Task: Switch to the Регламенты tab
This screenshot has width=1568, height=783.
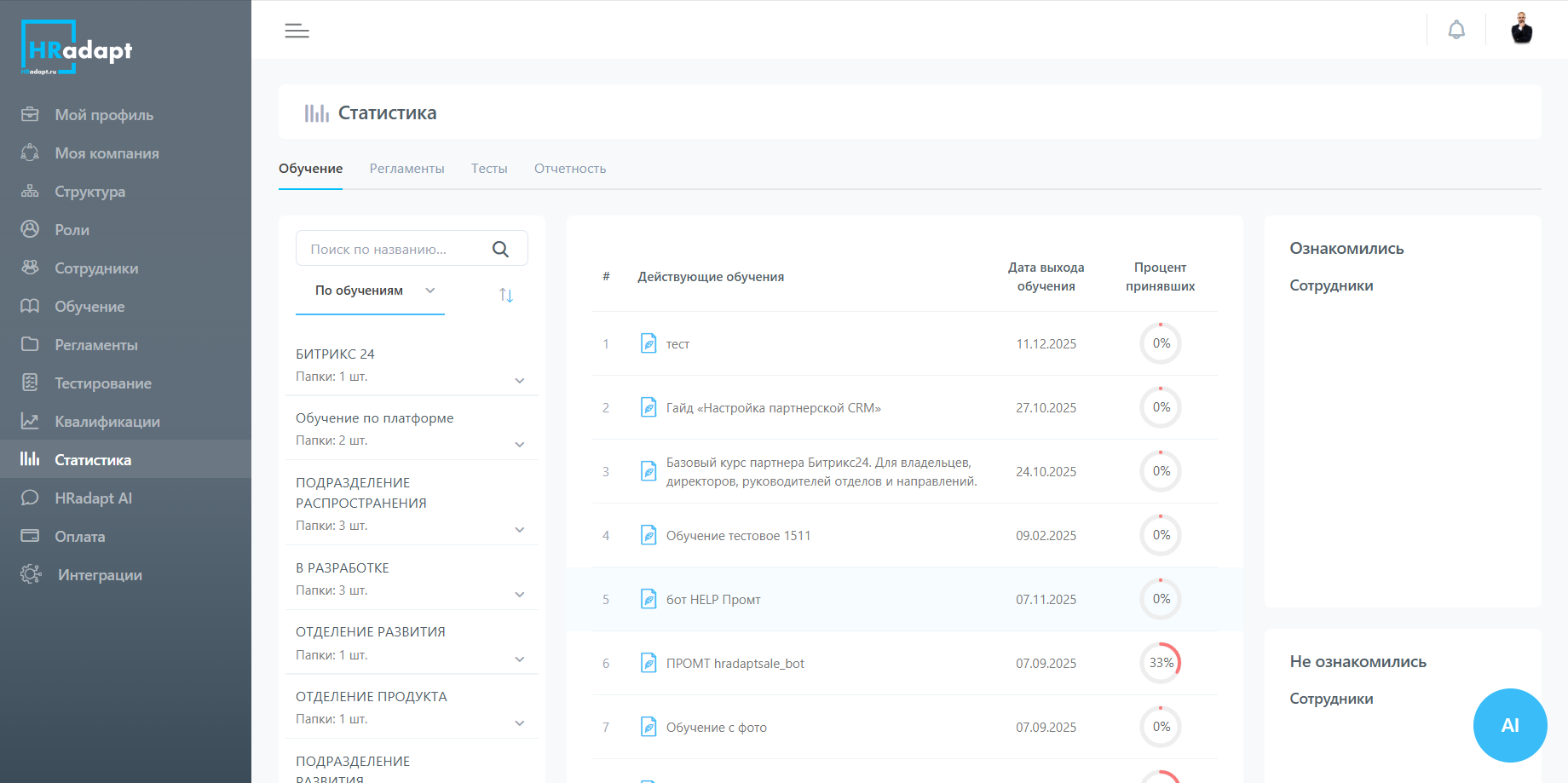Action: pos(406,169)
